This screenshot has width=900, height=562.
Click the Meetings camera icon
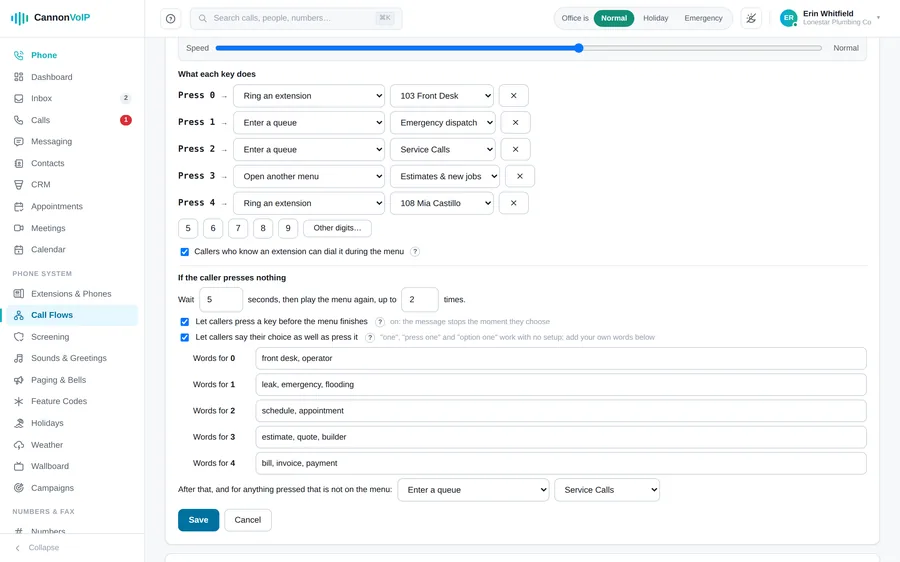coord(19,228)
